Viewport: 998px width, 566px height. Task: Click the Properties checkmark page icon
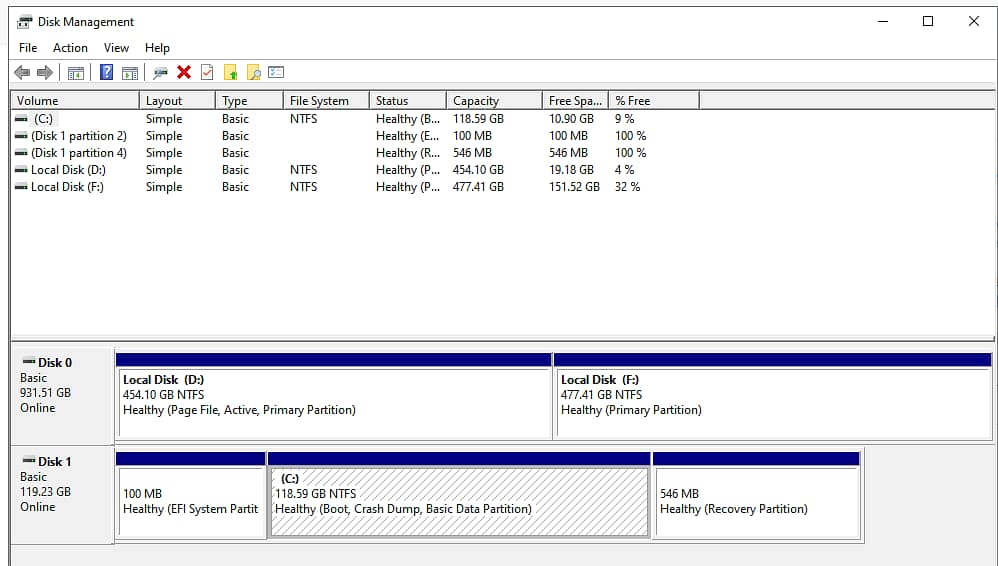click(x=207, y=73)
